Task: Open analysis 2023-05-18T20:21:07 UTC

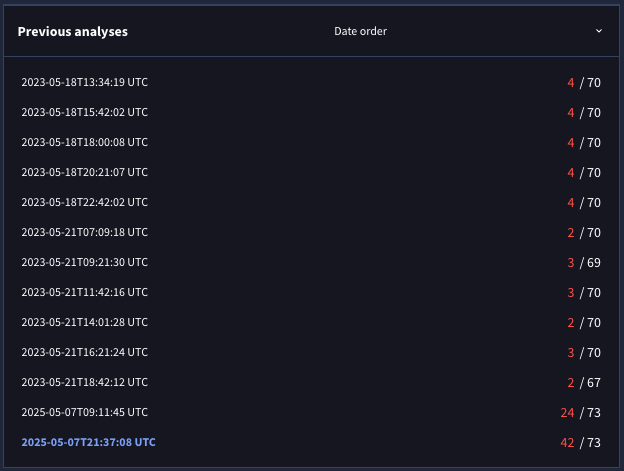Action: (x=84, y=172)
